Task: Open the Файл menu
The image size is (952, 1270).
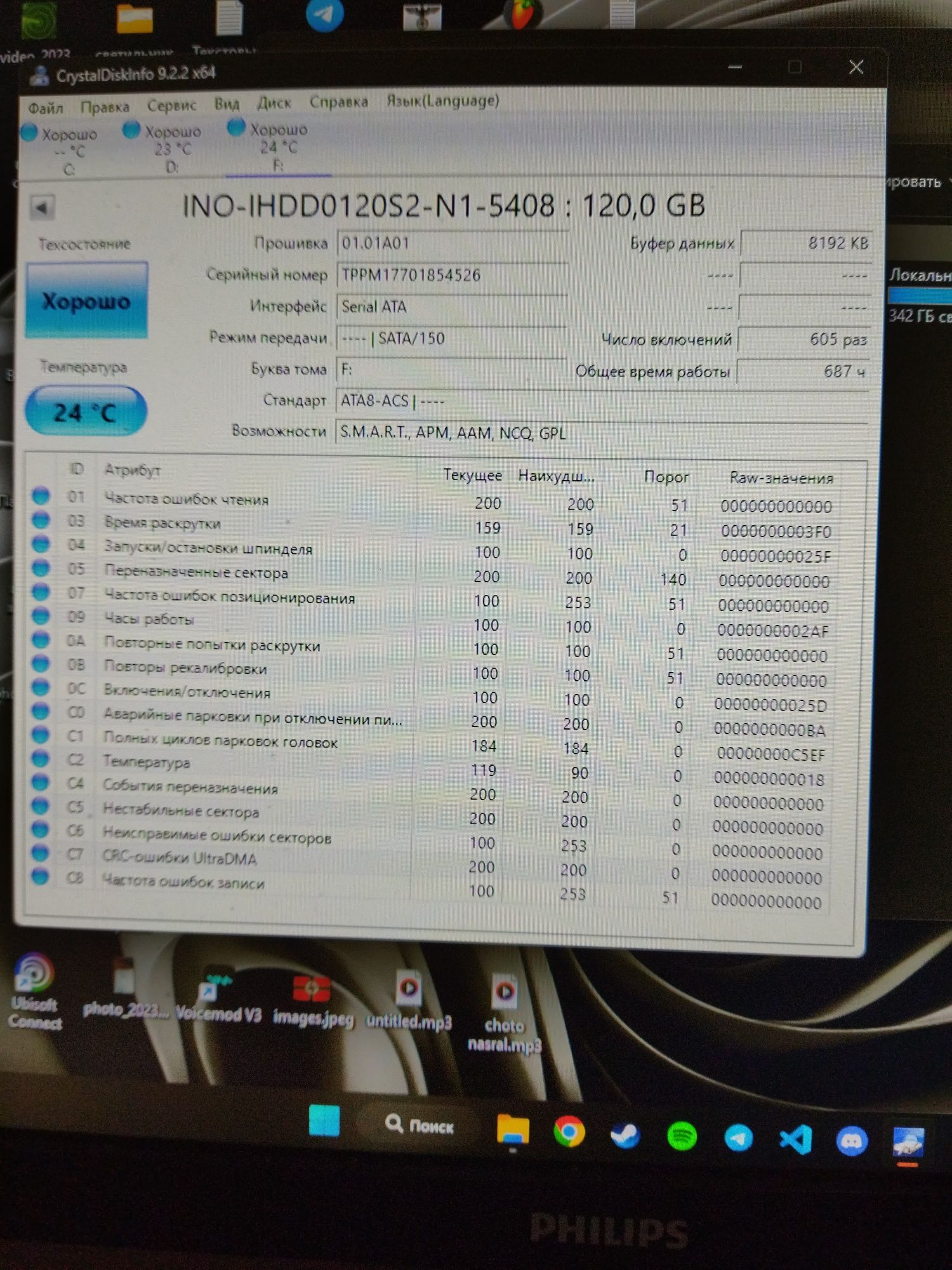Action: (46, 108)
